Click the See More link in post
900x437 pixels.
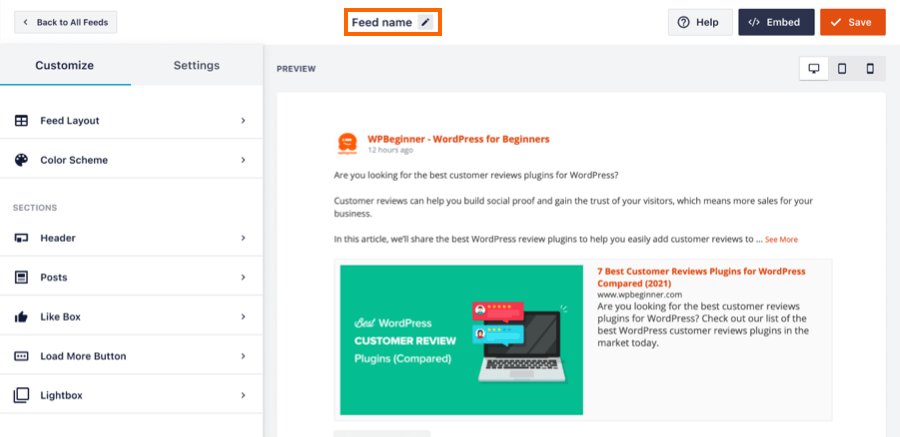point(782,240)
